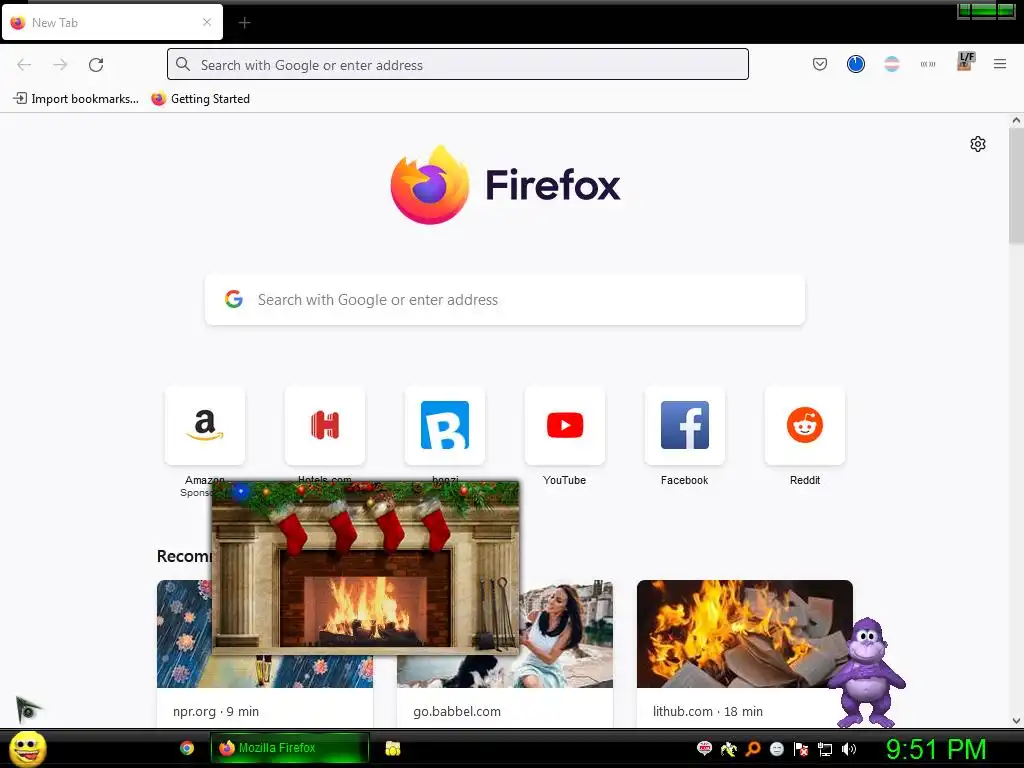This screenshot has height=768, width=1024.
Task: Open the go.babbel.com article card
Action: pyautogui.click(x=505, y=673)
